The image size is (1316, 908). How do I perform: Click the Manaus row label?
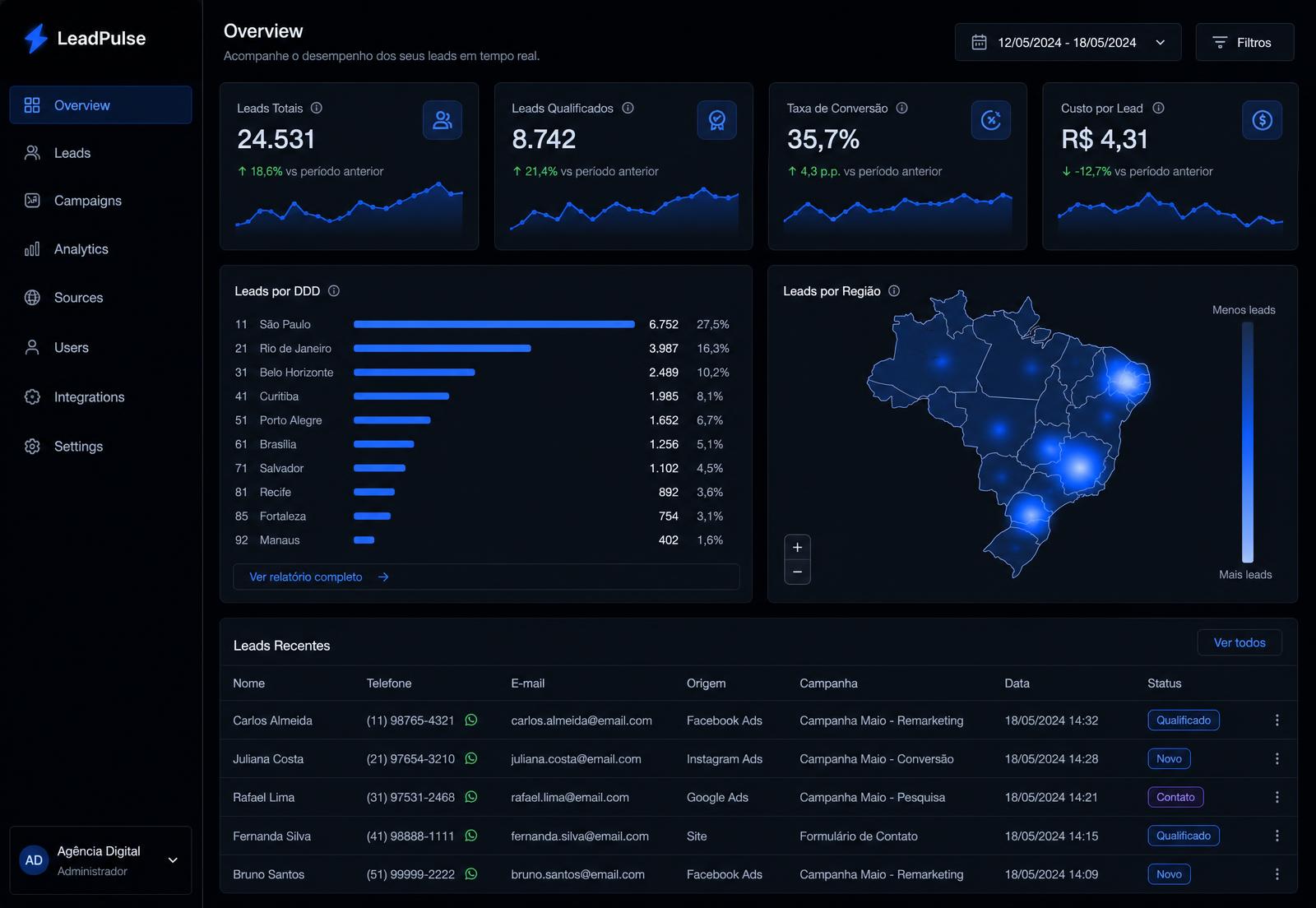pos(280,540)
